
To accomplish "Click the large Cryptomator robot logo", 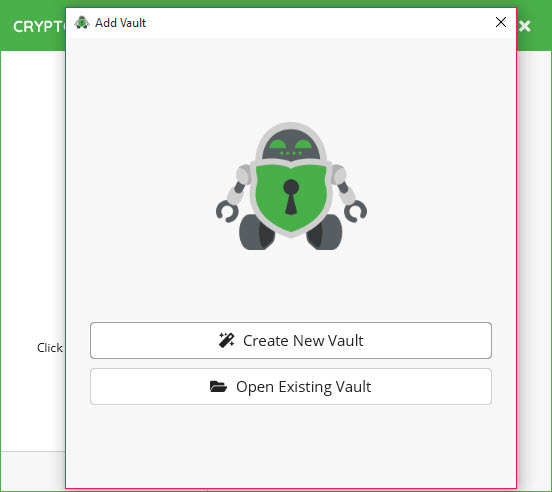I will 291,186.
